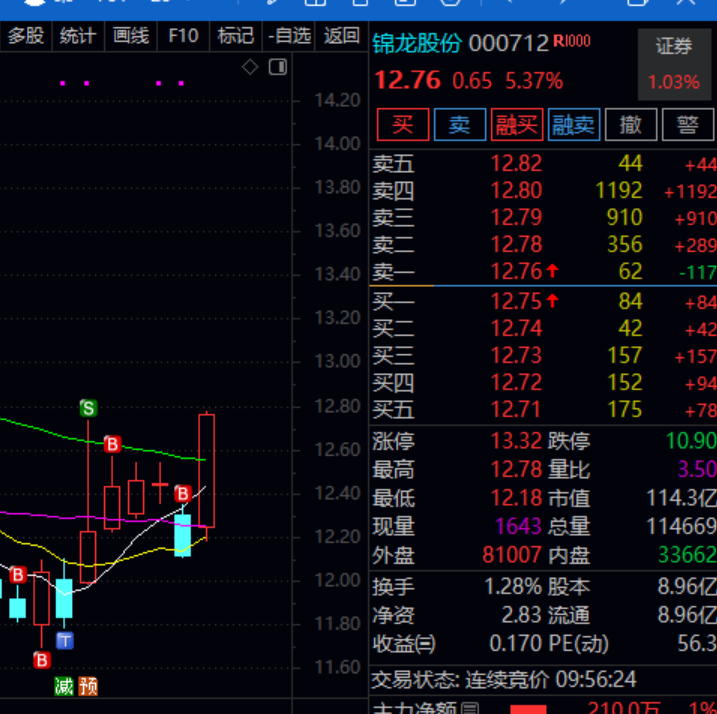This screenshot has width=717, height=714.
Task: Select the 卖四 row priced 12.80
Action: (x=543, y=190)
